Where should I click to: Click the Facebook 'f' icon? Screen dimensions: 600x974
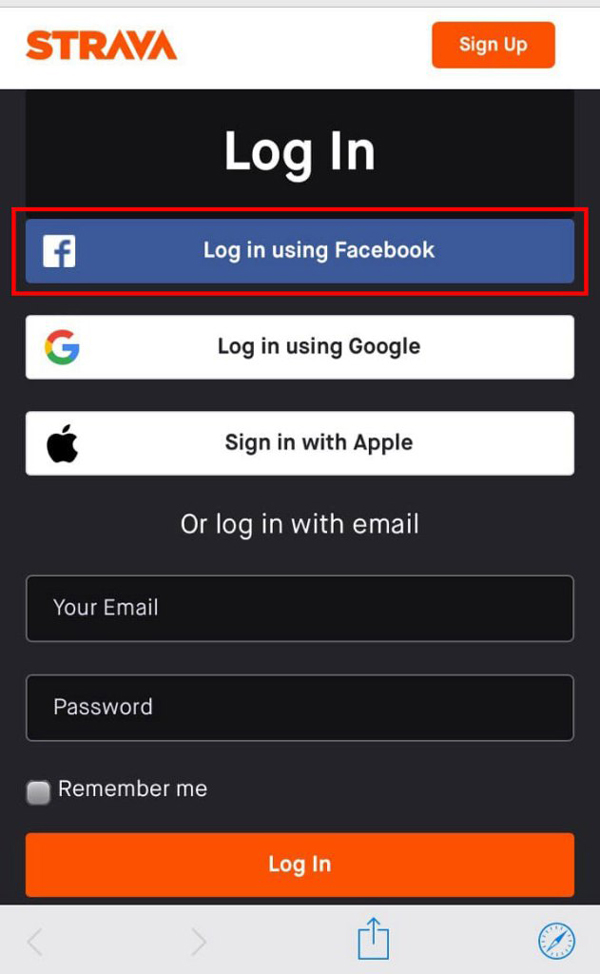(59, 251)
